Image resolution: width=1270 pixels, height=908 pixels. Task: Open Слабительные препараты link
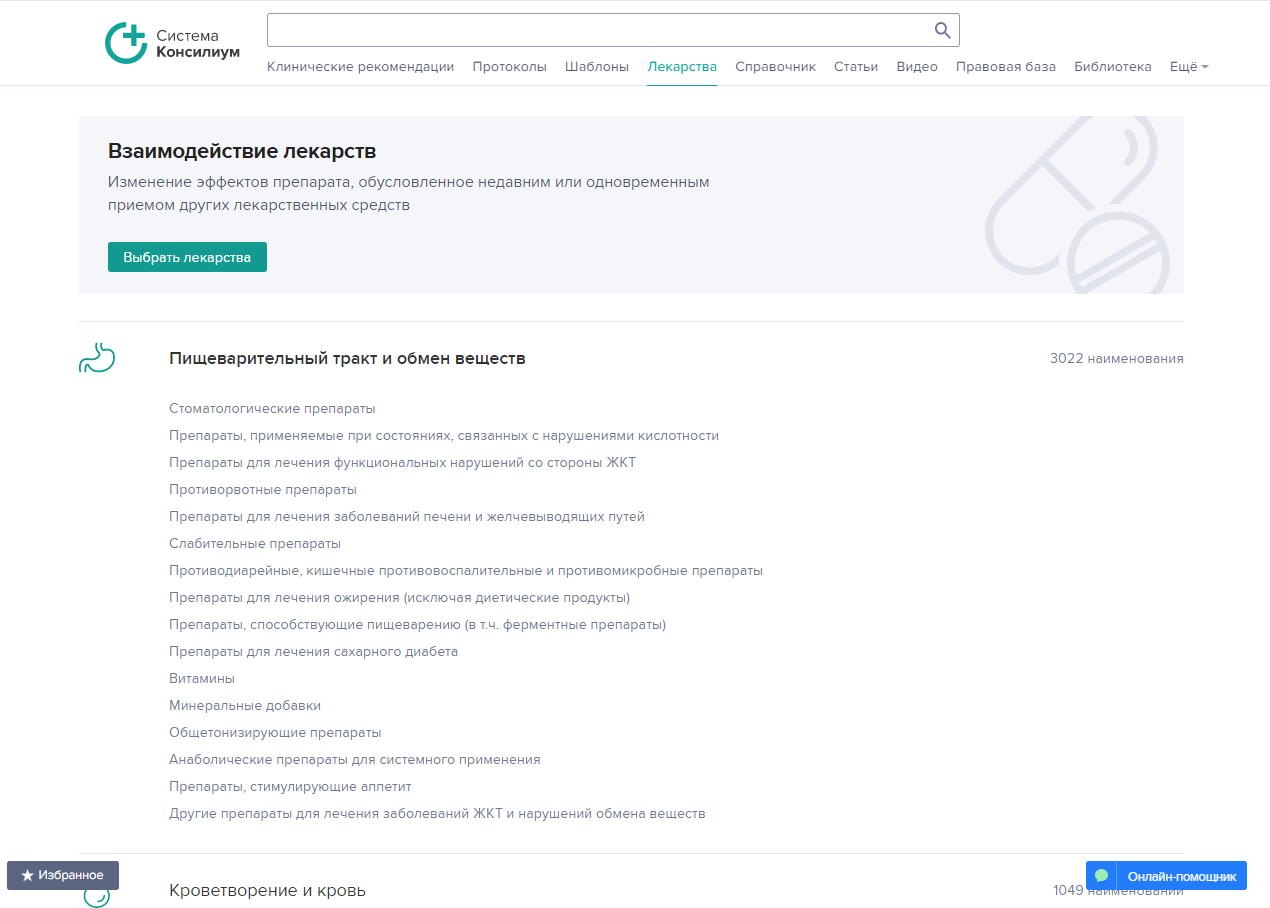click(255, 544)
